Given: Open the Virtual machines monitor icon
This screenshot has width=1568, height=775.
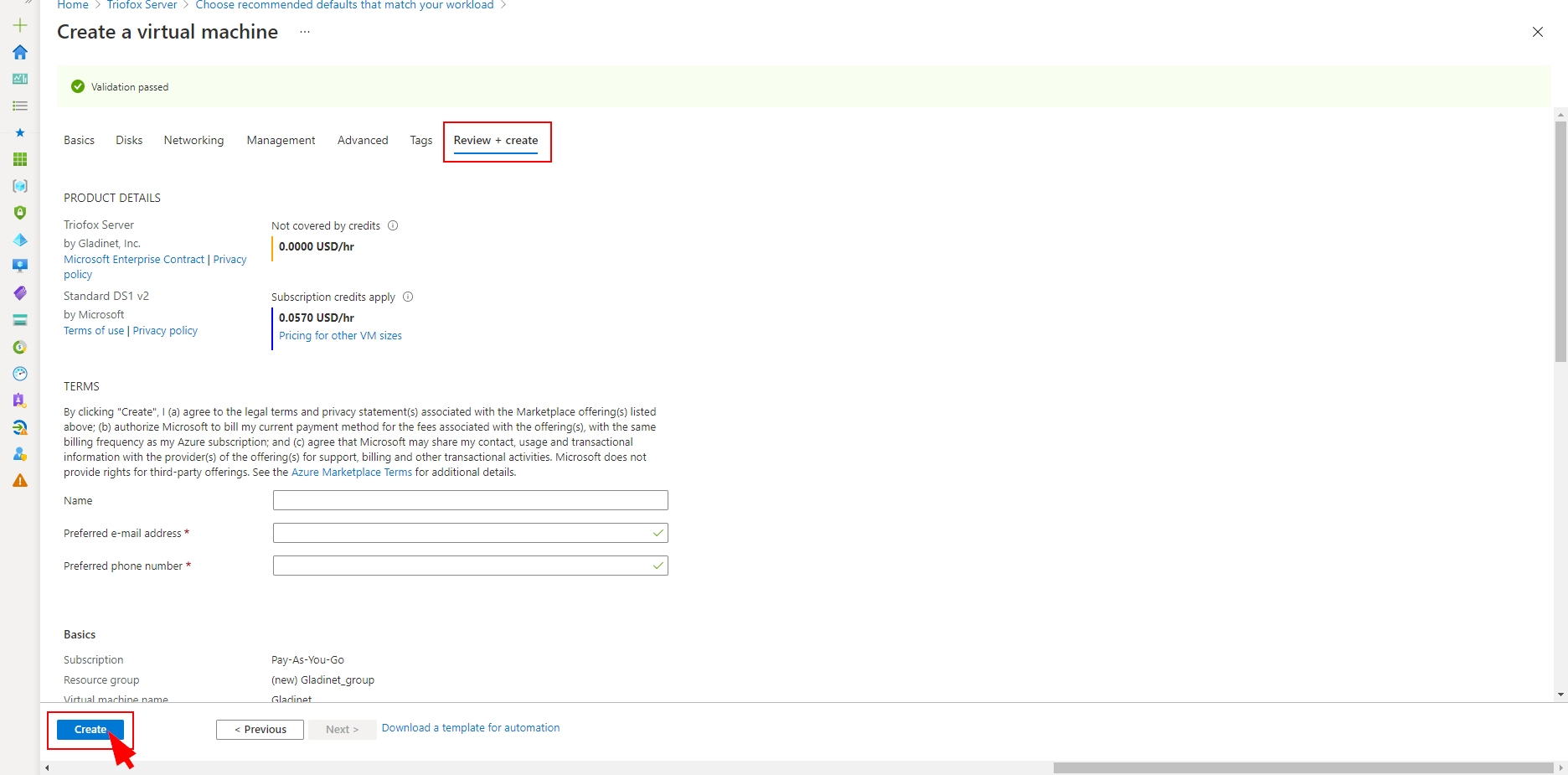Looking at the screenshot, I should (x=20, y=266).
